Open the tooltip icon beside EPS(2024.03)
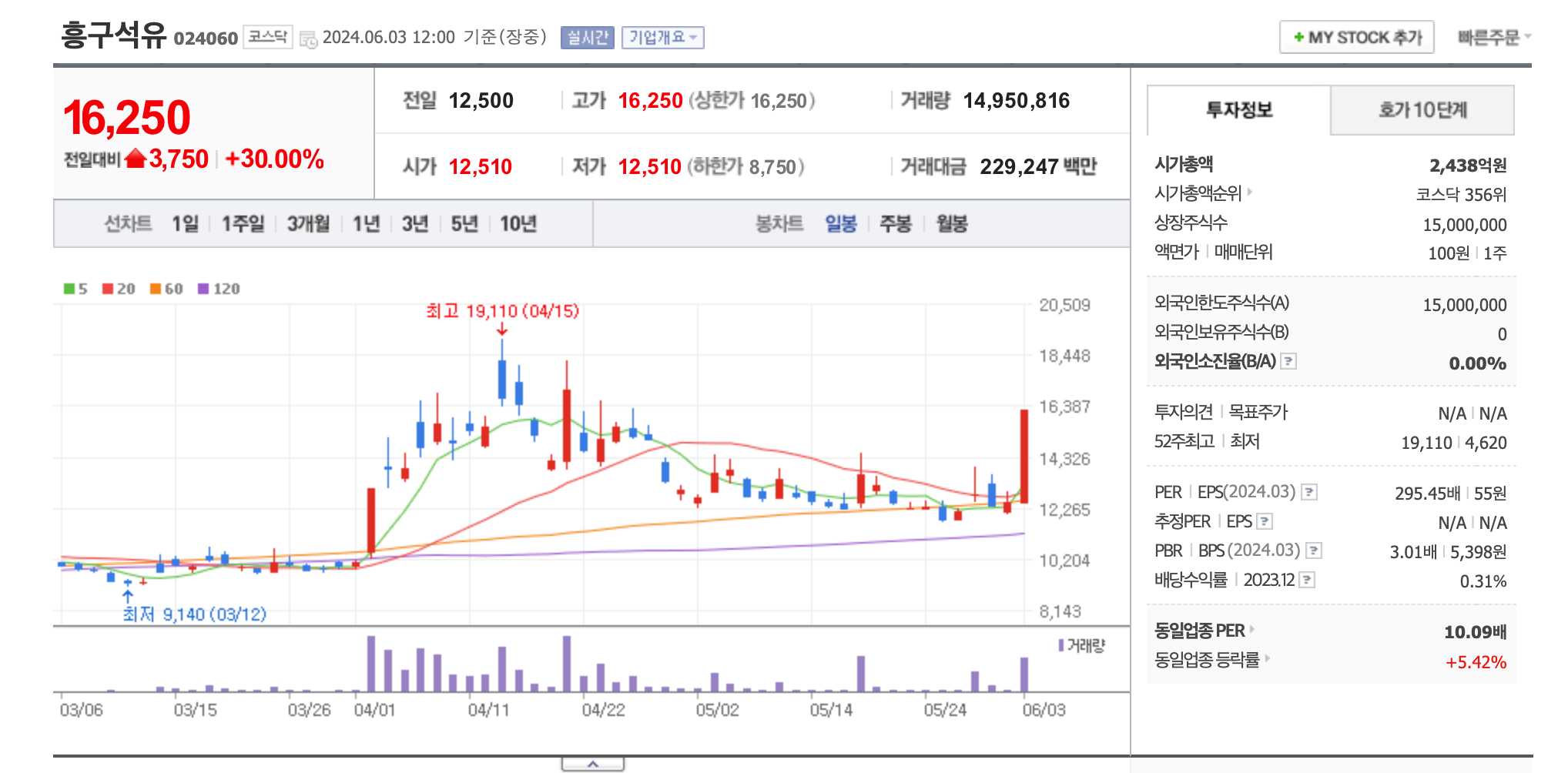 pos(1309,493)
